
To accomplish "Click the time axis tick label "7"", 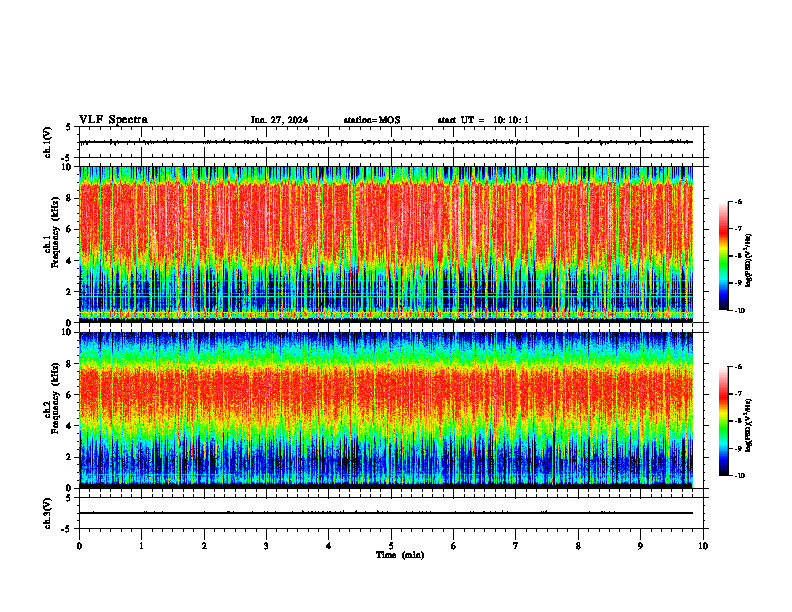I will (516, 546).
